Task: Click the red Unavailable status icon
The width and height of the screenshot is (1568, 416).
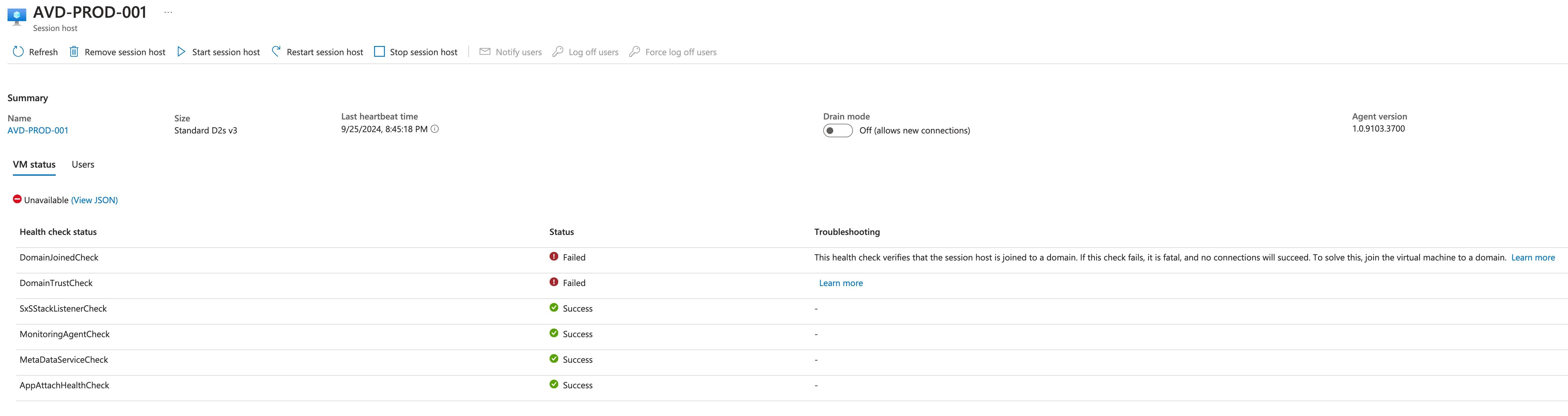Action: [x=17, y=199]
